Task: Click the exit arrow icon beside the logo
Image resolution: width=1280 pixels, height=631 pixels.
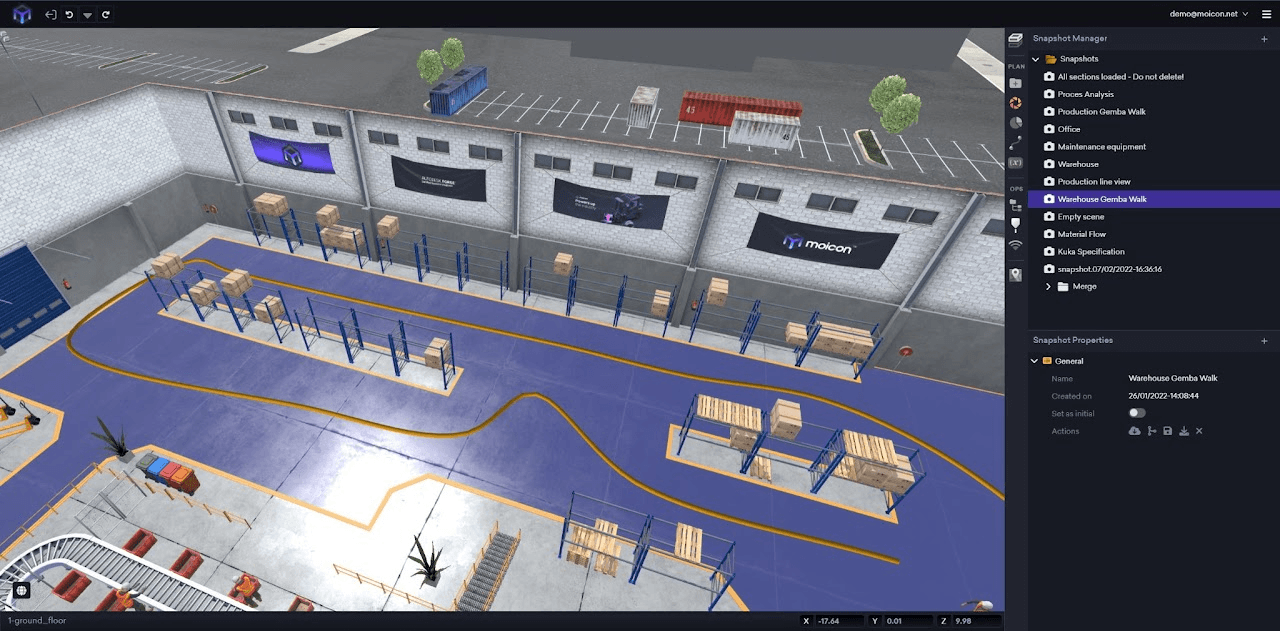Action: (51, 14)
